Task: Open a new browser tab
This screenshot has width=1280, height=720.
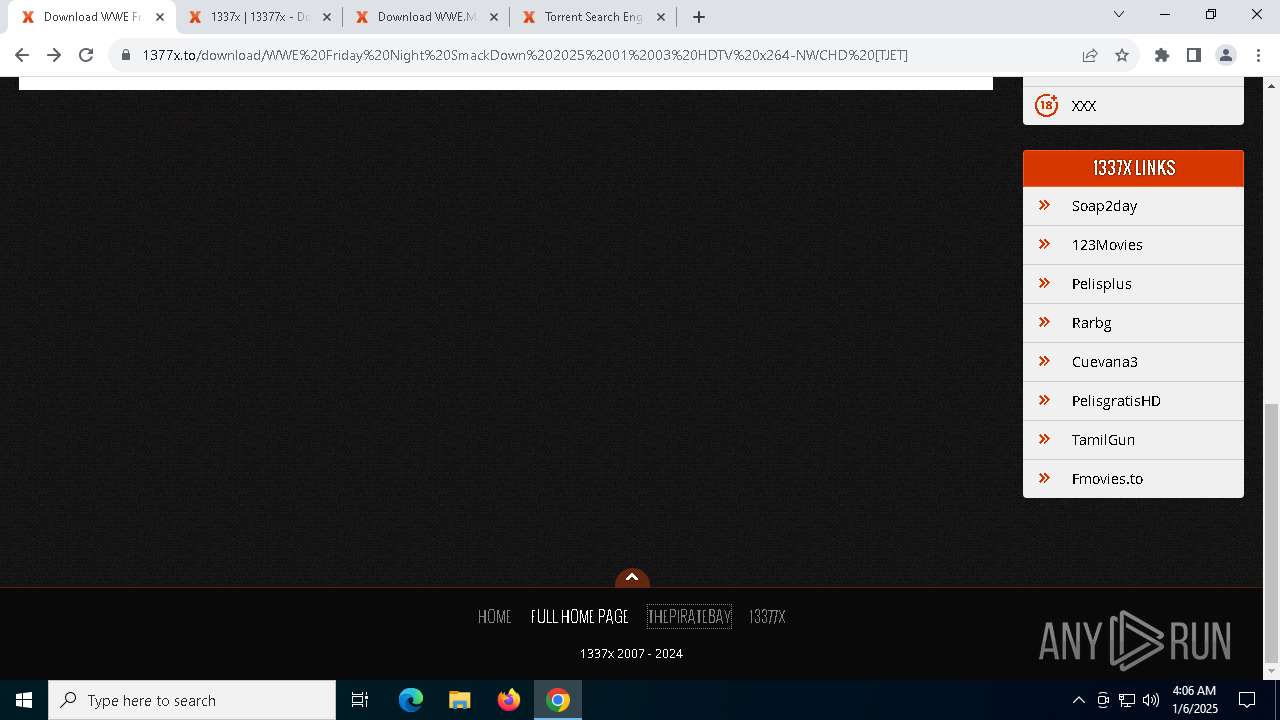Action: point(699,17)
